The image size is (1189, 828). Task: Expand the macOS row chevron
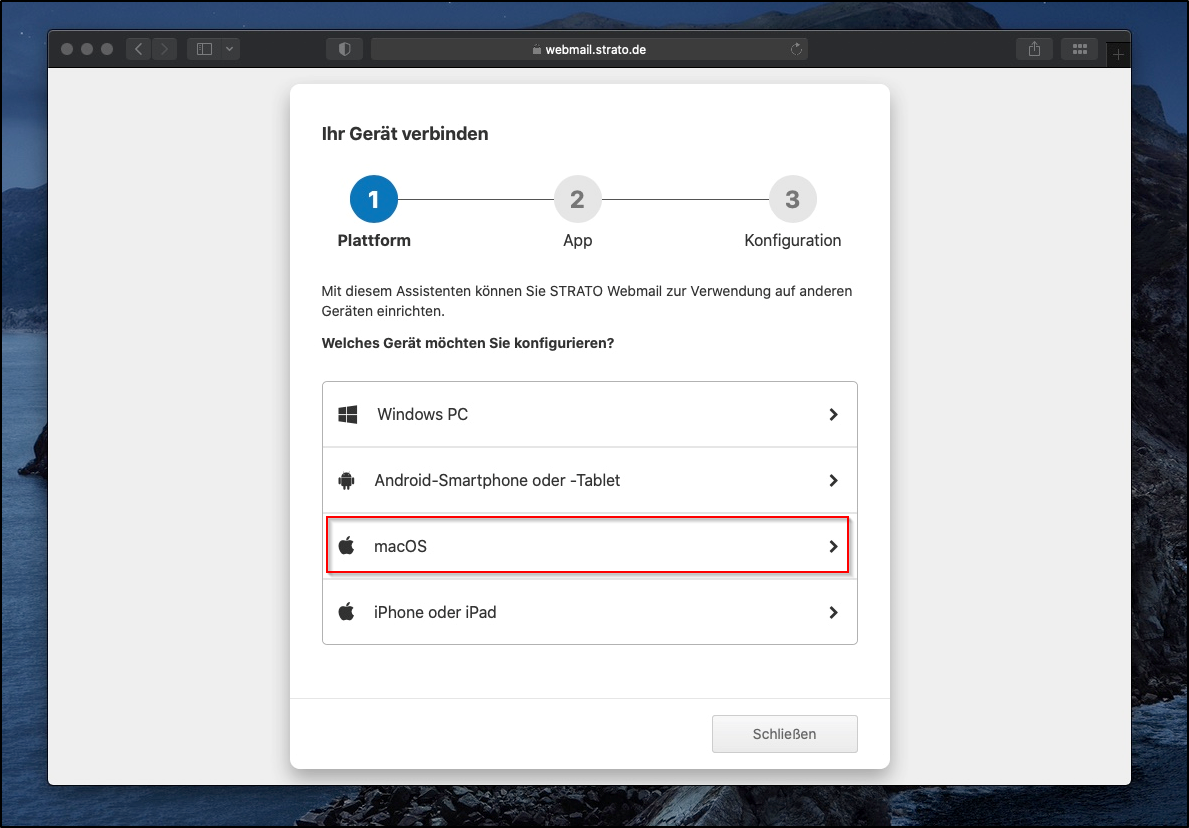(833, 546)
